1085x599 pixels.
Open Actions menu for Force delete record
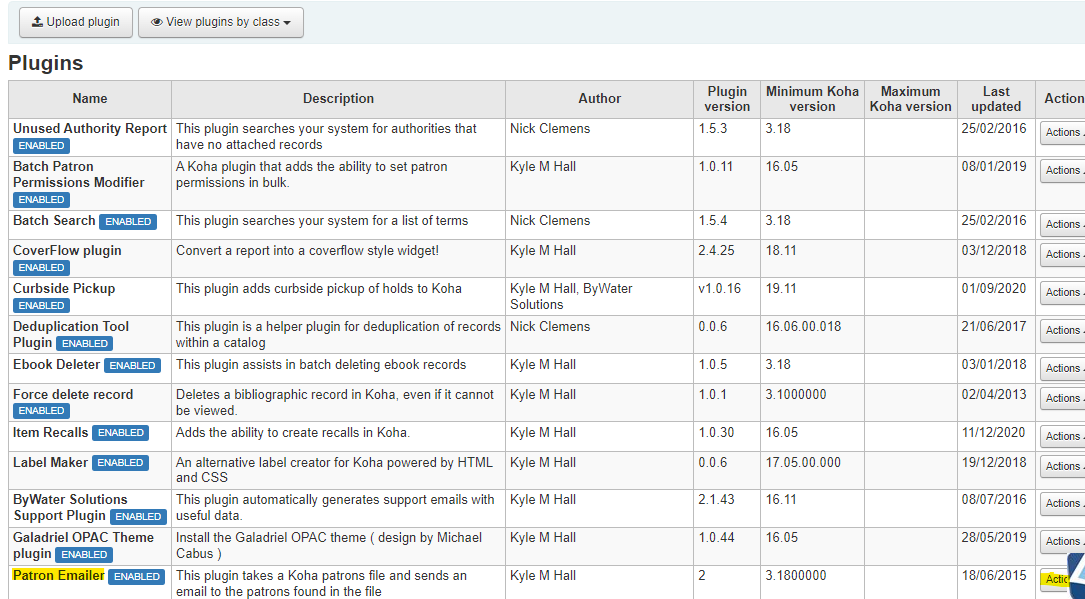(x=1063, y=398)
